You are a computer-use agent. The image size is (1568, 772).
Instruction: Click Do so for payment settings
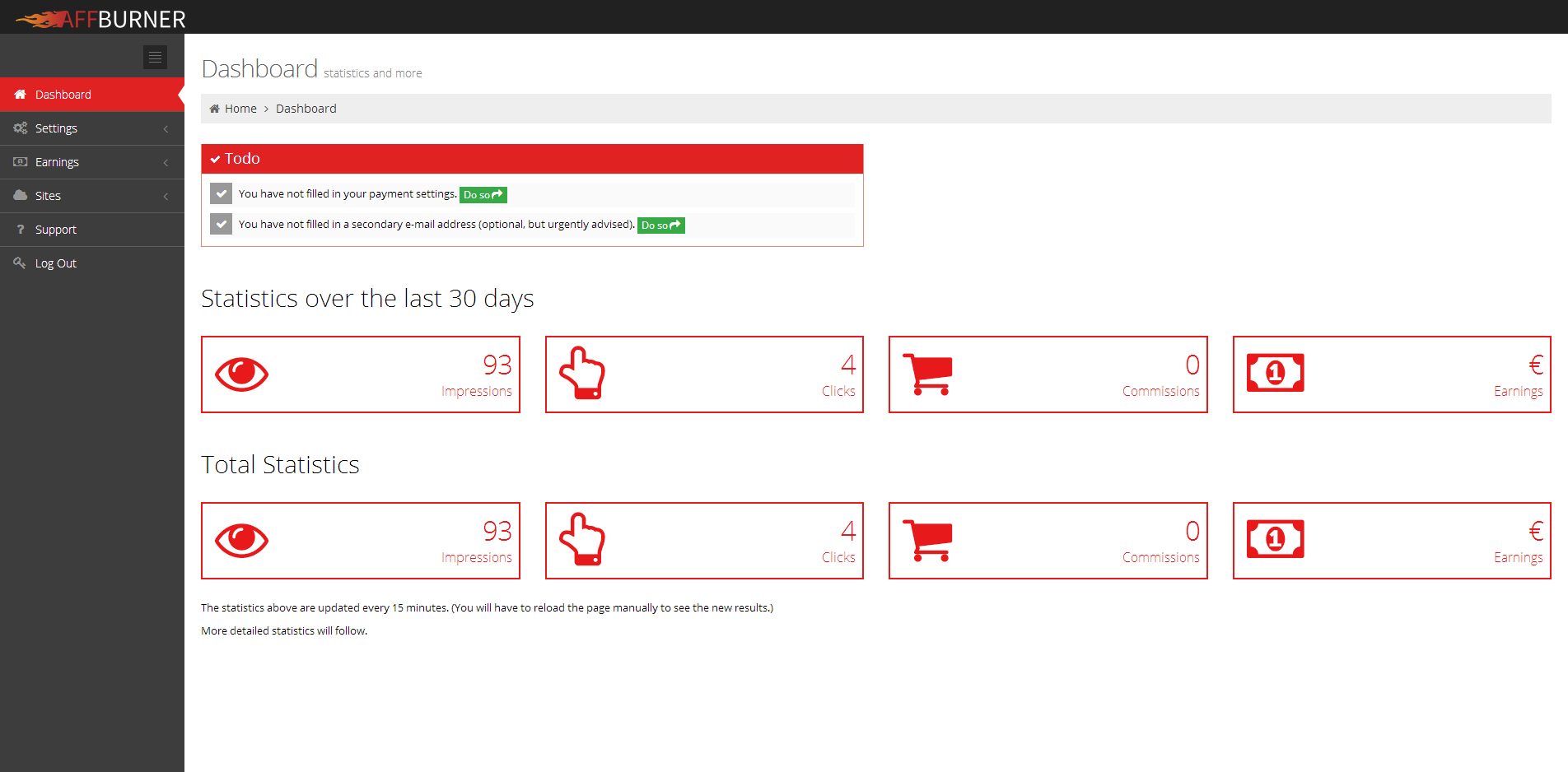(x=483, y=195)
